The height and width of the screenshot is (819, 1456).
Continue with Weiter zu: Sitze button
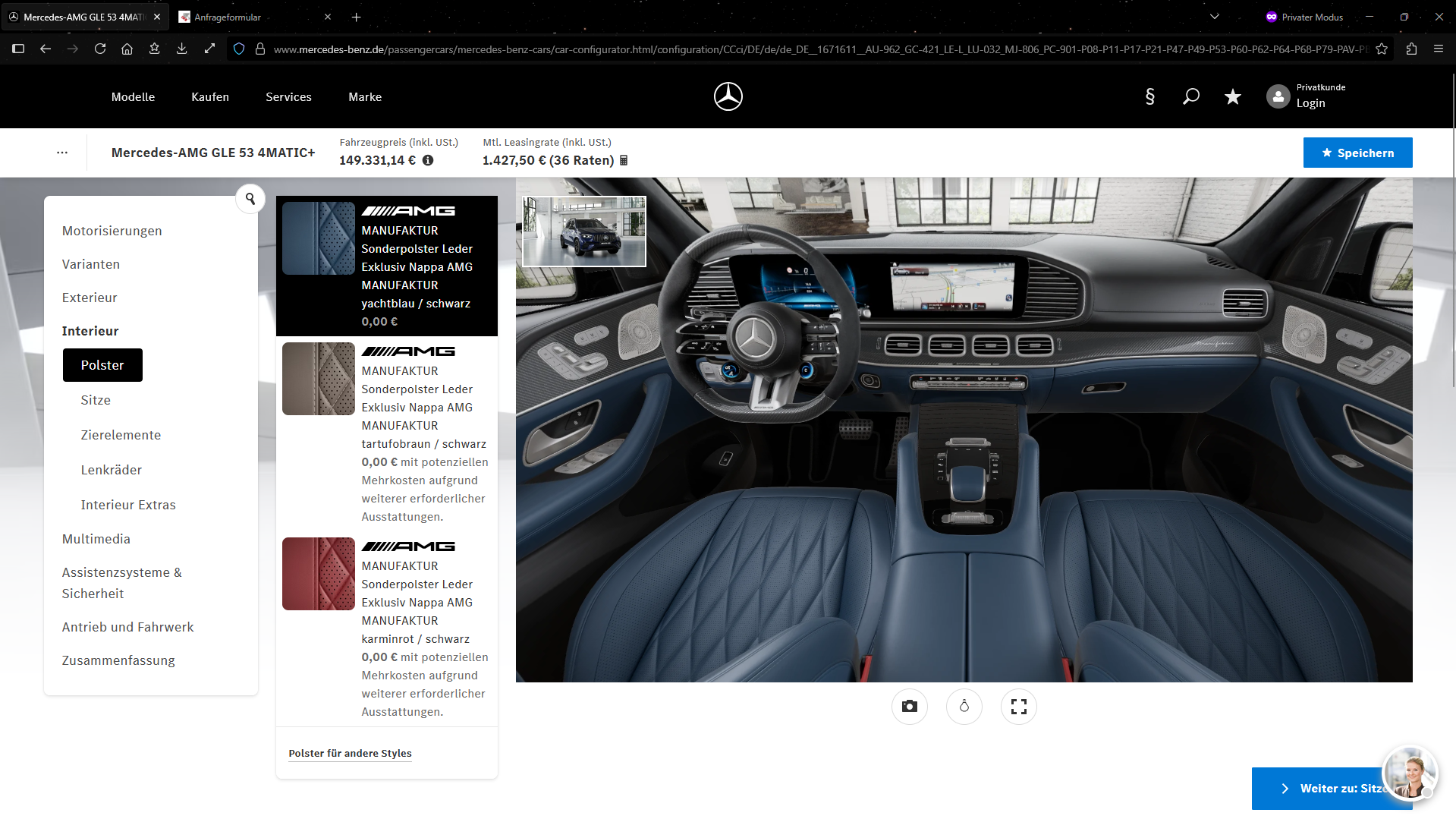point(1332,789)
